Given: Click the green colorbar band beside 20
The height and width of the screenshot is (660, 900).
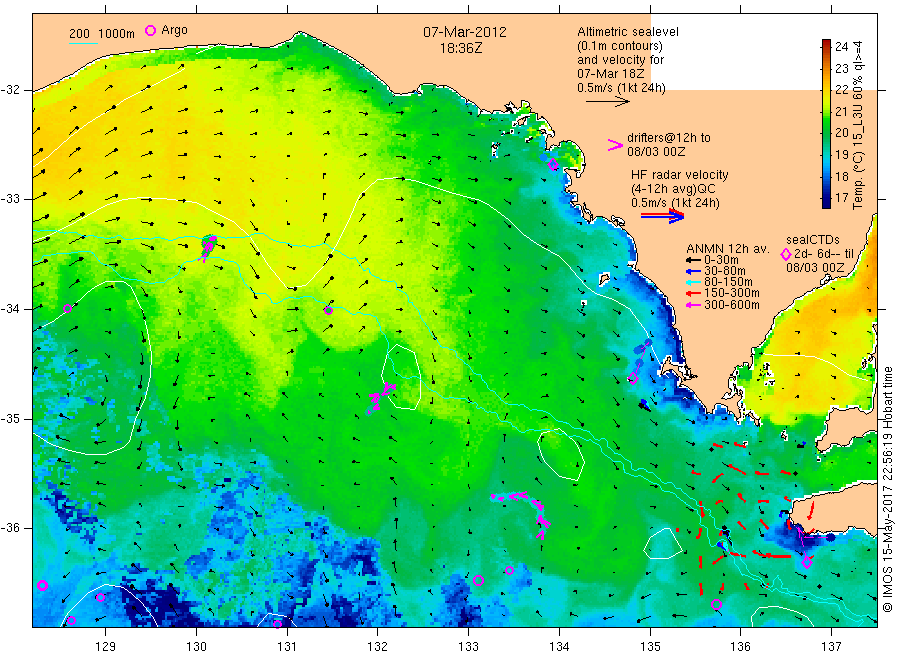Looking at the screenshot, I should (x=826, y=133).
